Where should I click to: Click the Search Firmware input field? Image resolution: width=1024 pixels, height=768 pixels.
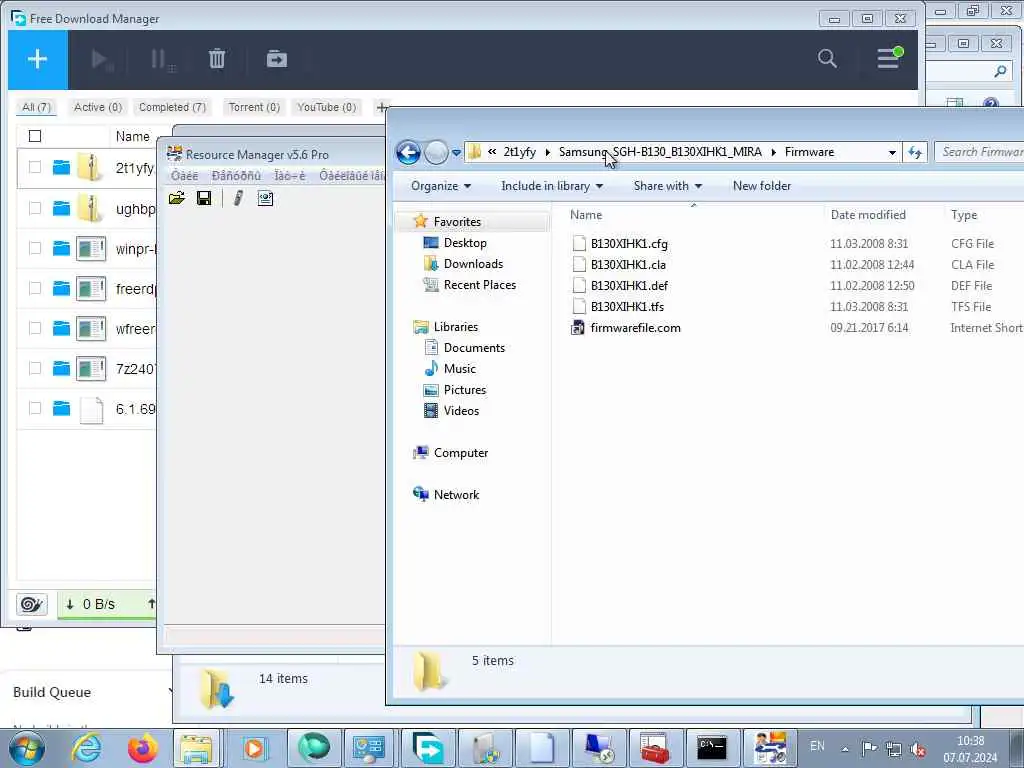click(980, 152)
